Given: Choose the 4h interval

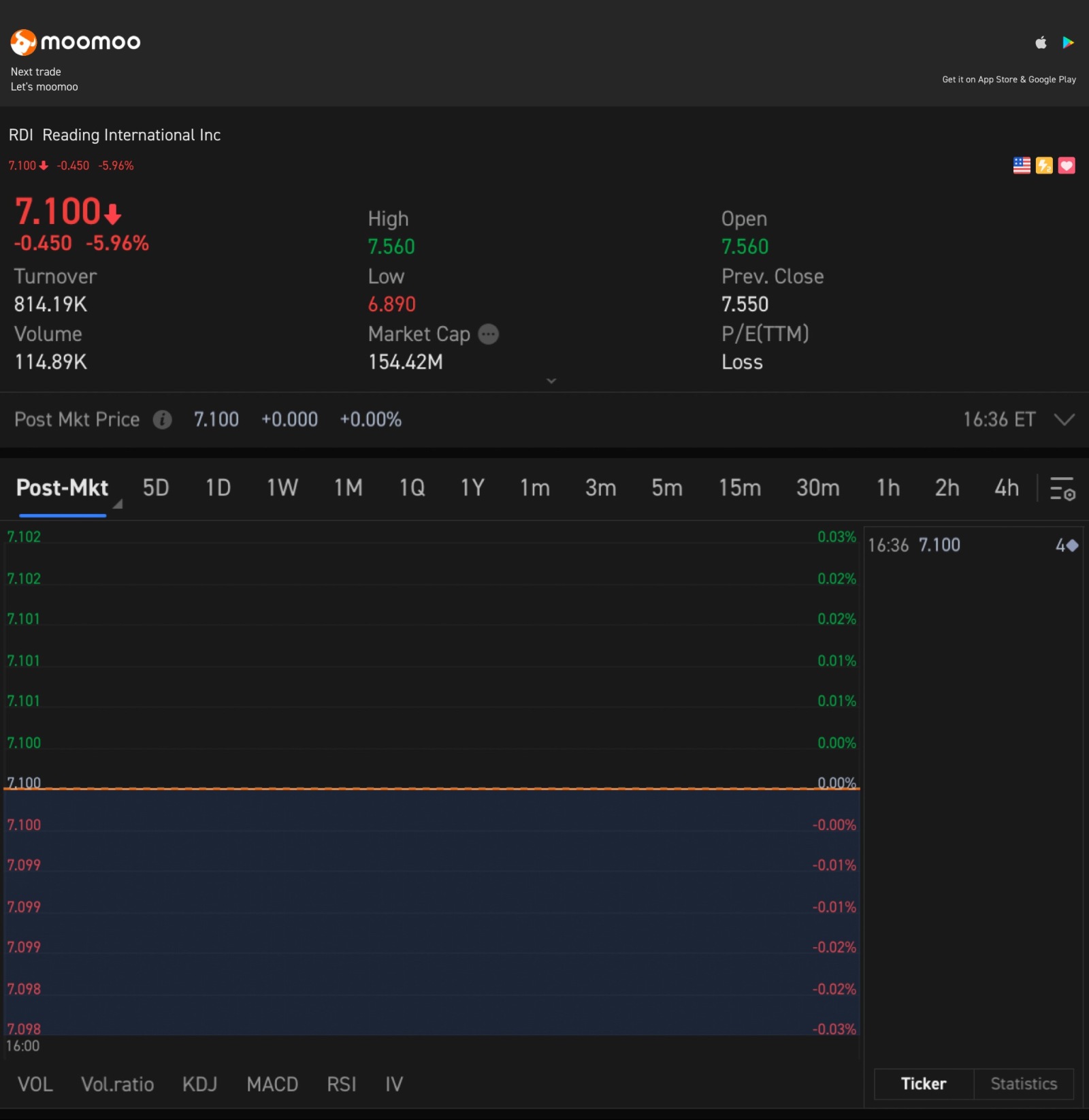Looking at the screenshot, I should (x=1007, y=488).
